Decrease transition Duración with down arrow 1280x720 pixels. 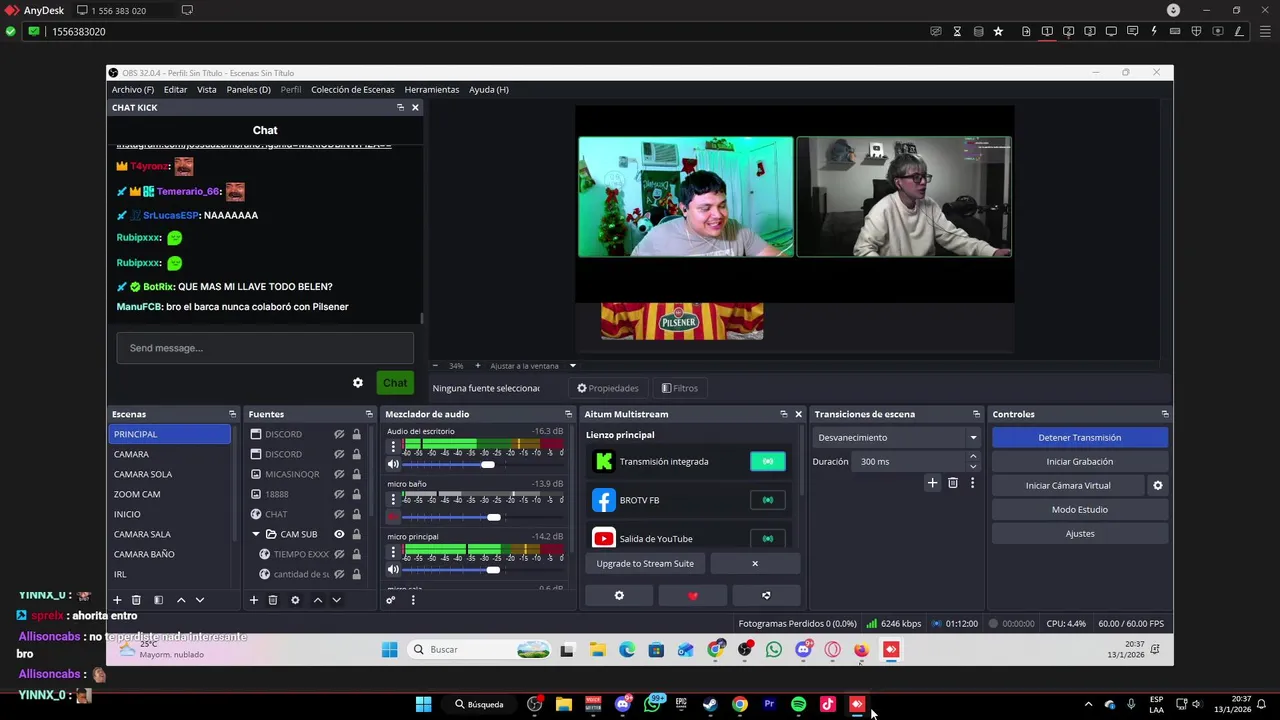pyautogui.click(x=973, y=467)
